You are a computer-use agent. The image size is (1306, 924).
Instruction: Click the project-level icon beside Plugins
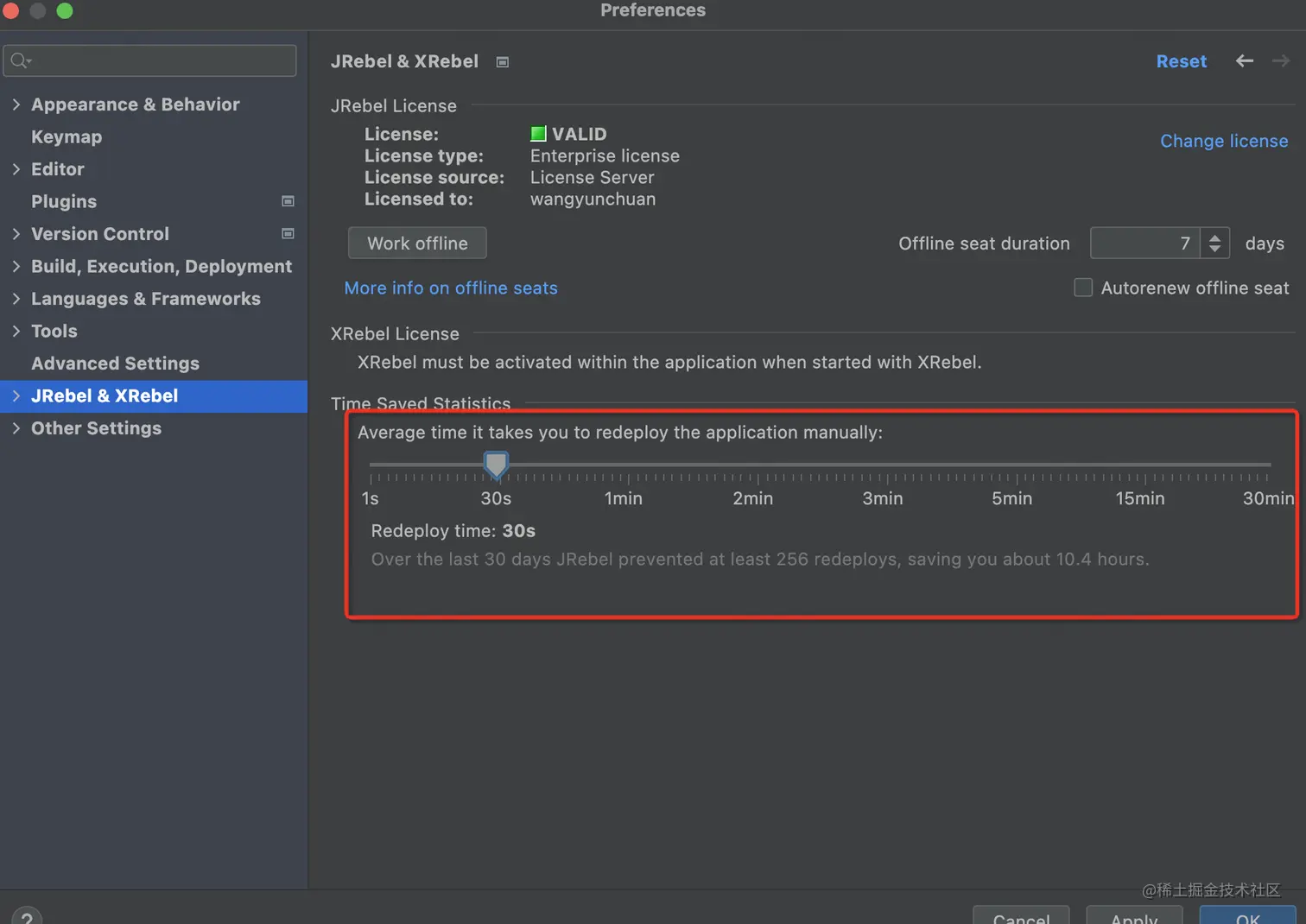288,201
